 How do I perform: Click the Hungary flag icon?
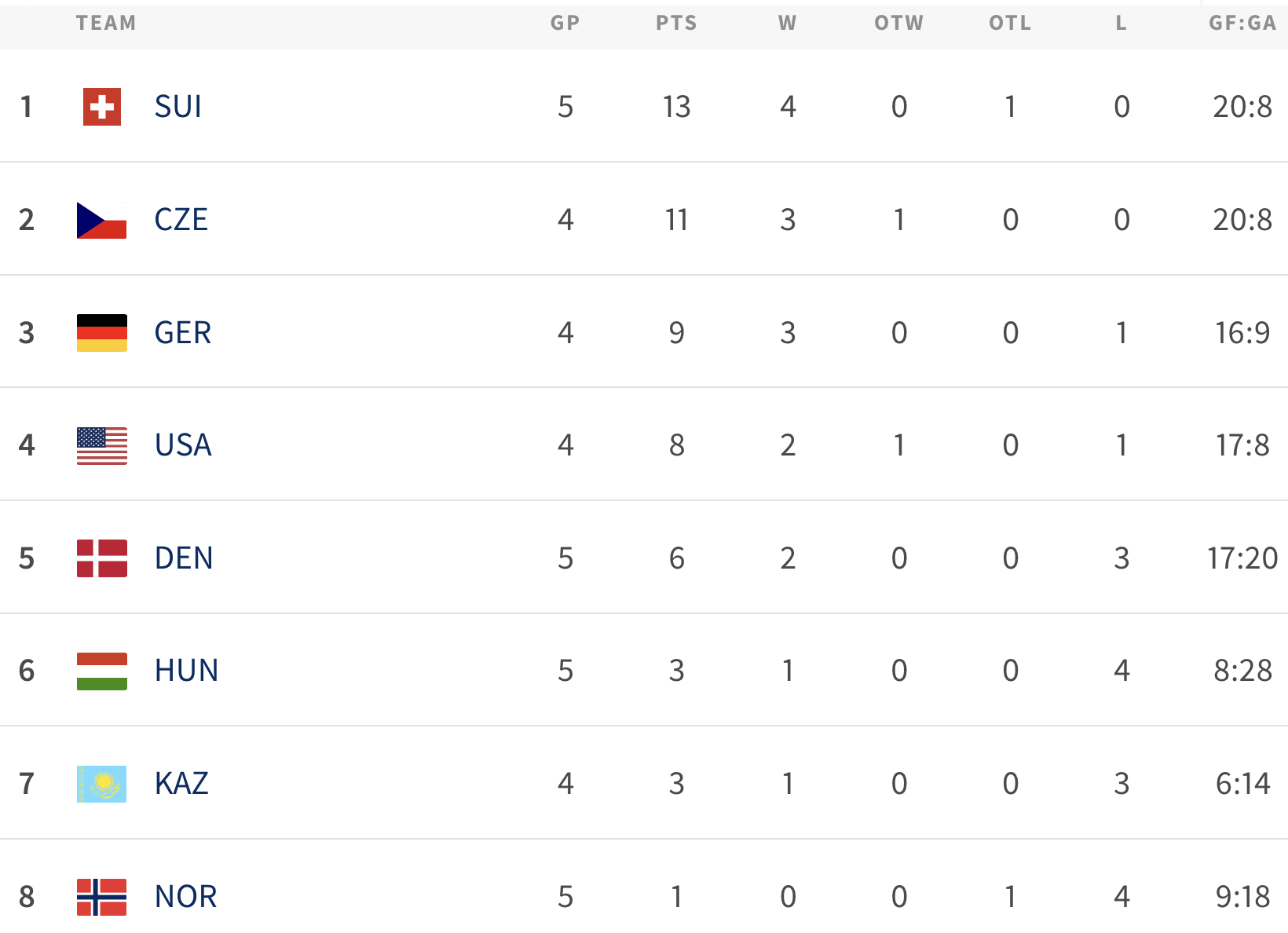(x=102, y=671)
